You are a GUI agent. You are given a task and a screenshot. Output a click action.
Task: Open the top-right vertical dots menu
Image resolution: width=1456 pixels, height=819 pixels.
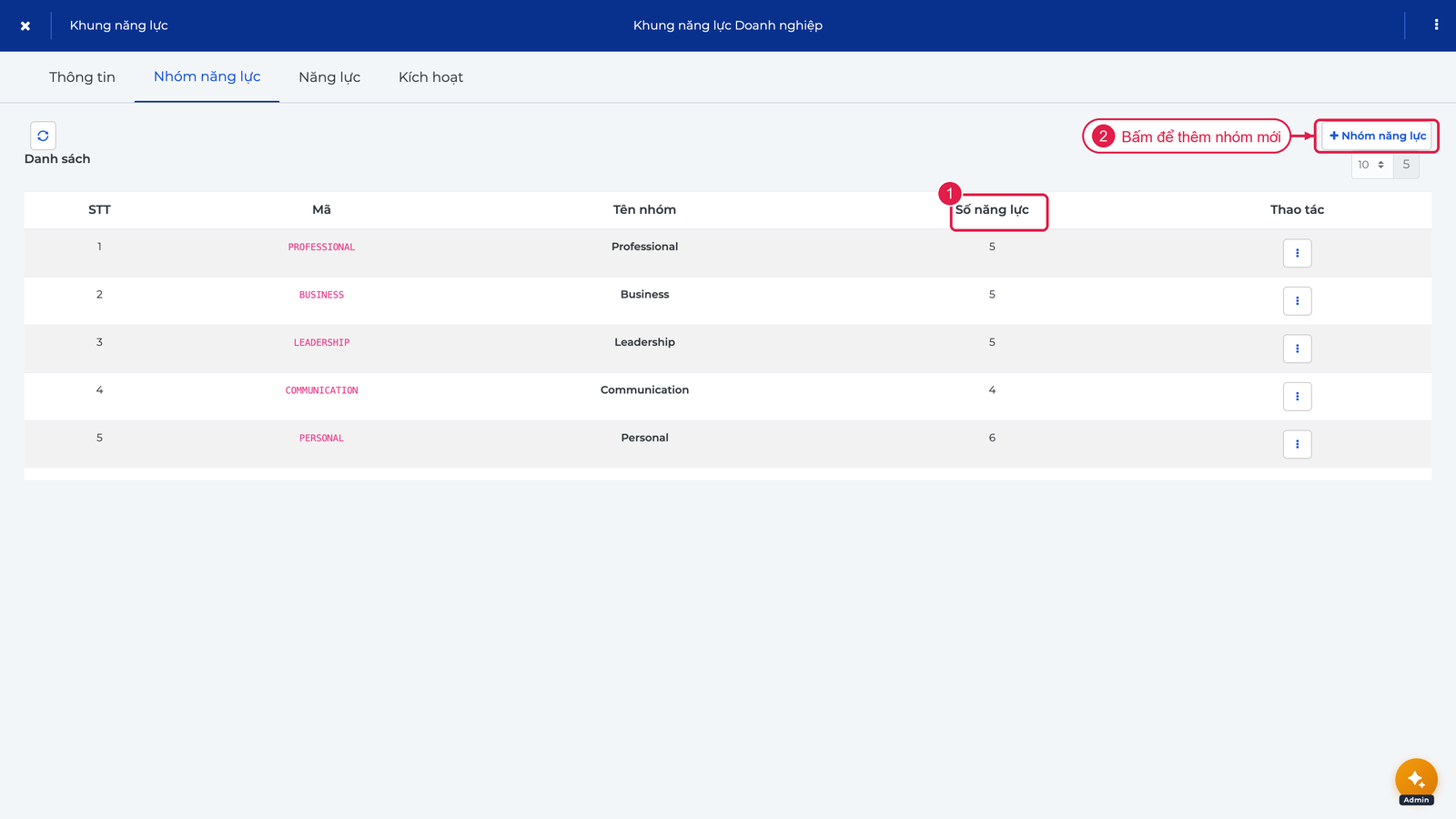pos(1436,25)
